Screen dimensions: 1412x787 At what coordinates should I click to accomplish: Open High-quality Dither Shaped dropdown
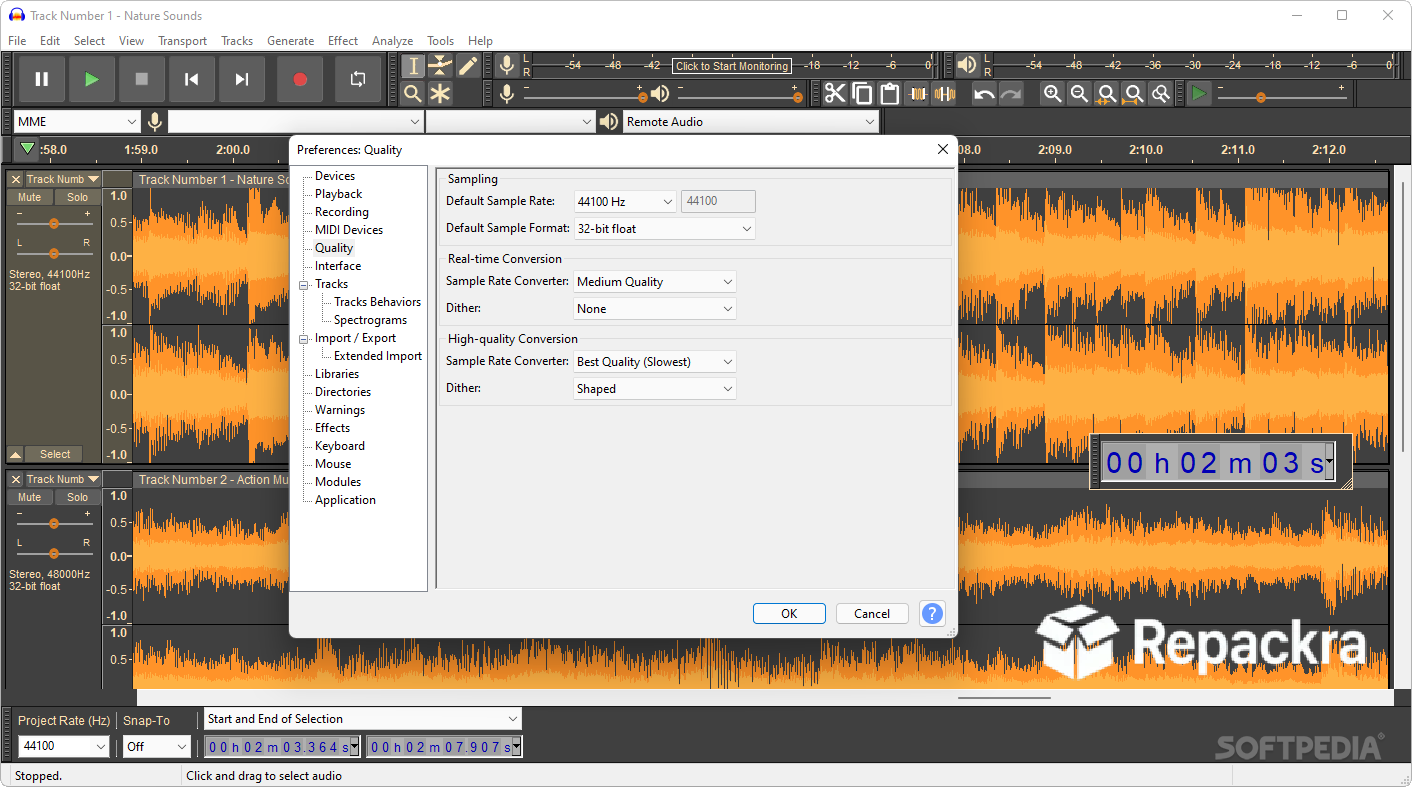pyautogui.click(x=655, y=389)
